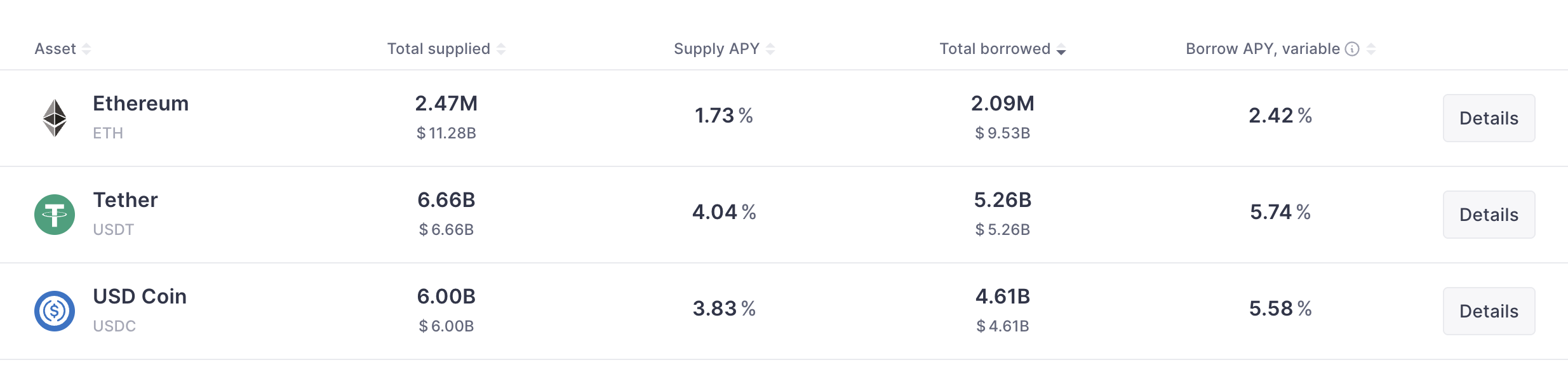Sort table by Supply APY header

[716, 49]
